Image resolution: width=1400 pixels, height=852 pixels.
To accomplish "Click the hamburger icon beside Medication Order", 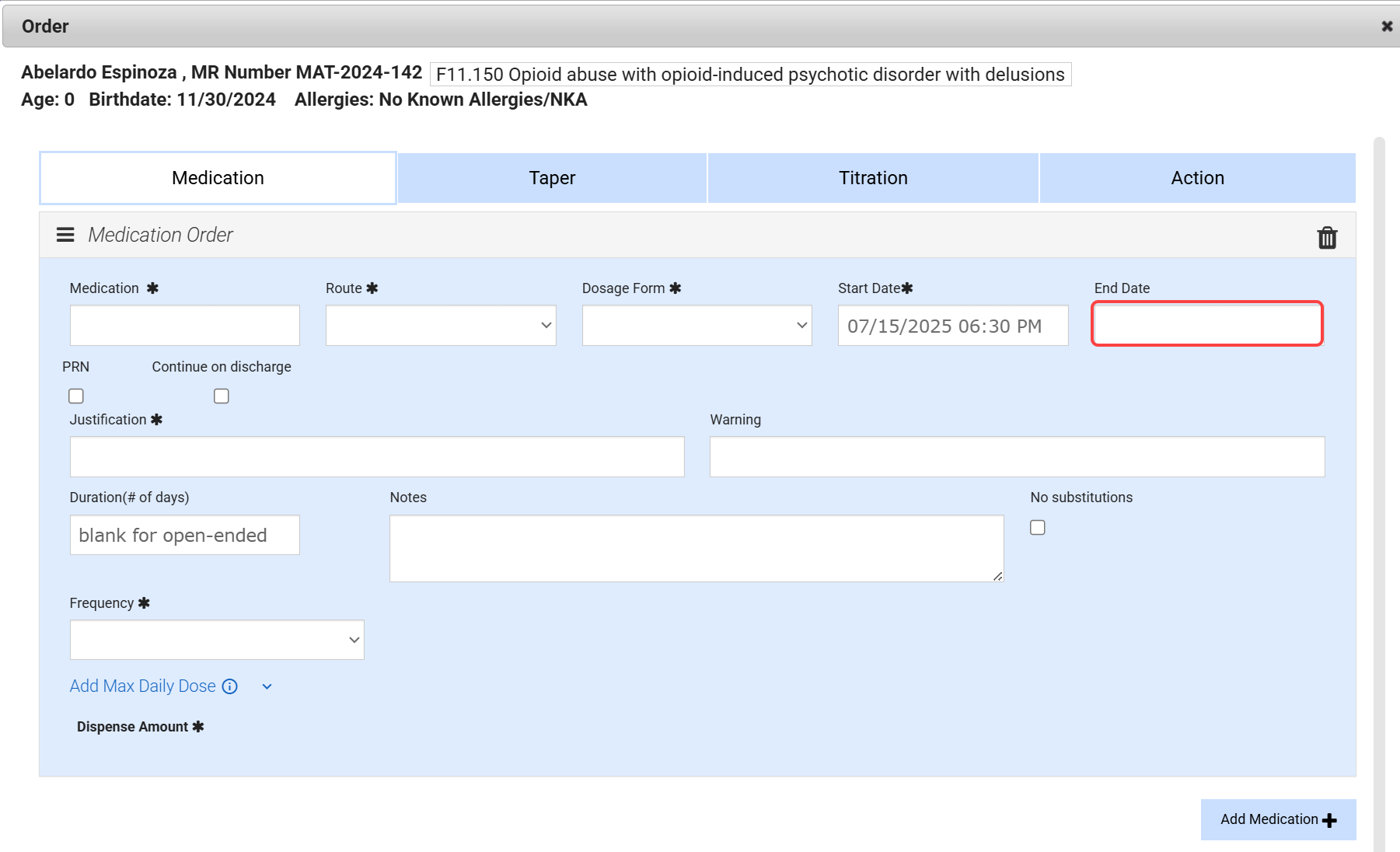I will click(x=65, y=235).
